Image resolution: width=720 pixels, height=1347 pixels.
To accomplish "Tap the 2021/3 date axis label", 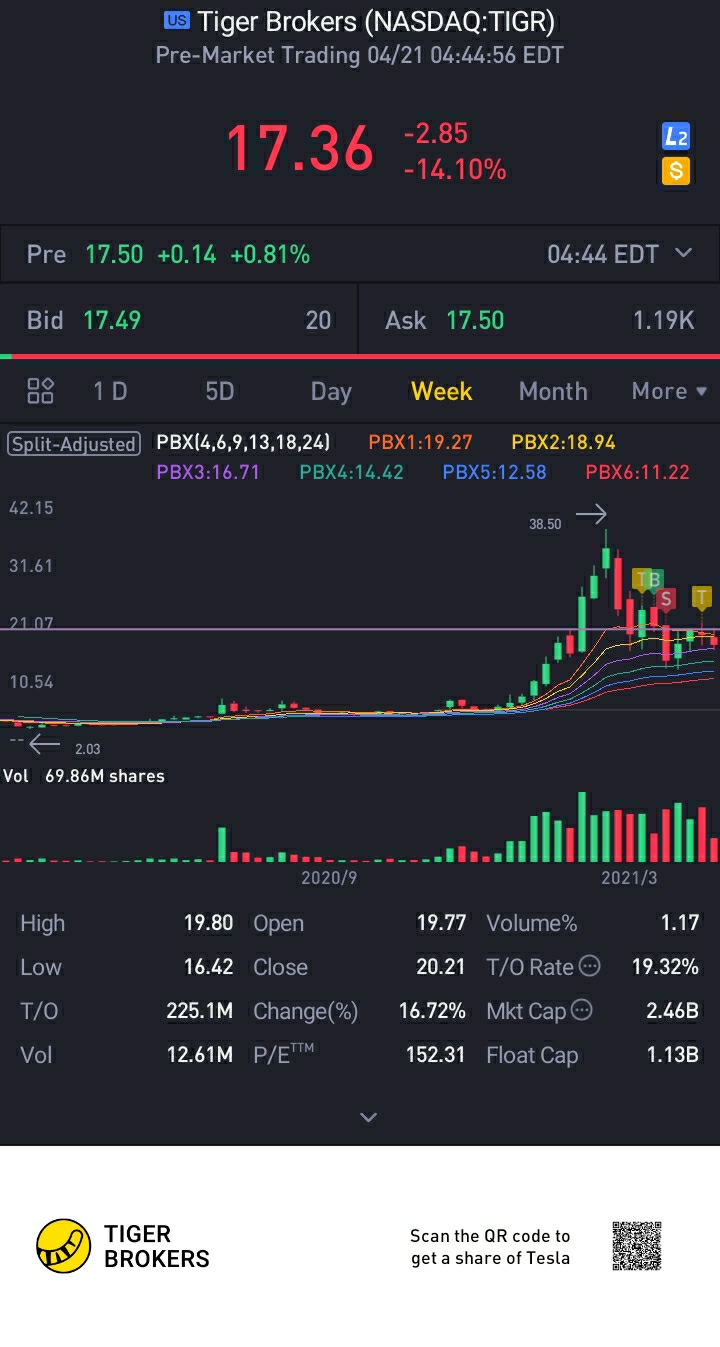I will pos(629,878).
